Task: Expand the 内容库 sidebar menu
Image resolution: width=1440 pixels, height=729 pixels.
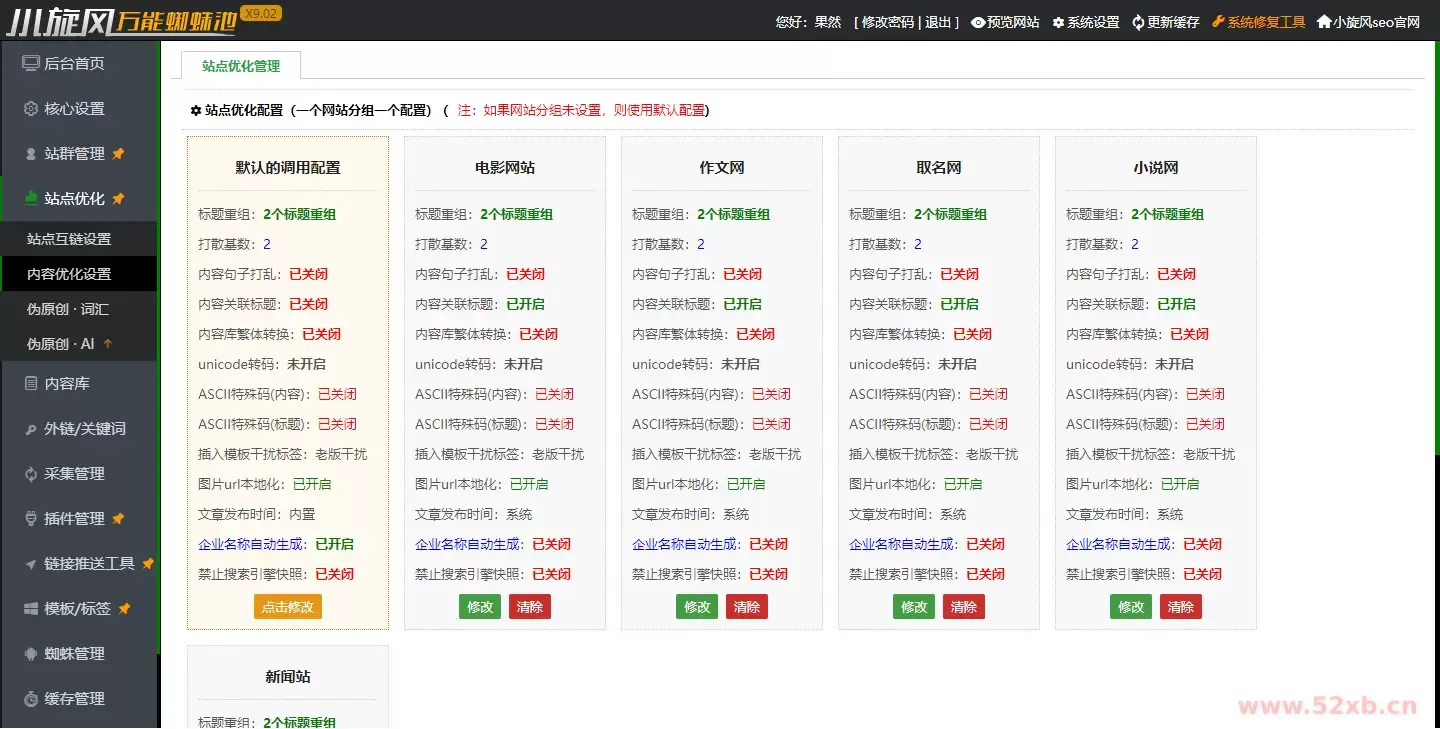Action: (66, 384)
